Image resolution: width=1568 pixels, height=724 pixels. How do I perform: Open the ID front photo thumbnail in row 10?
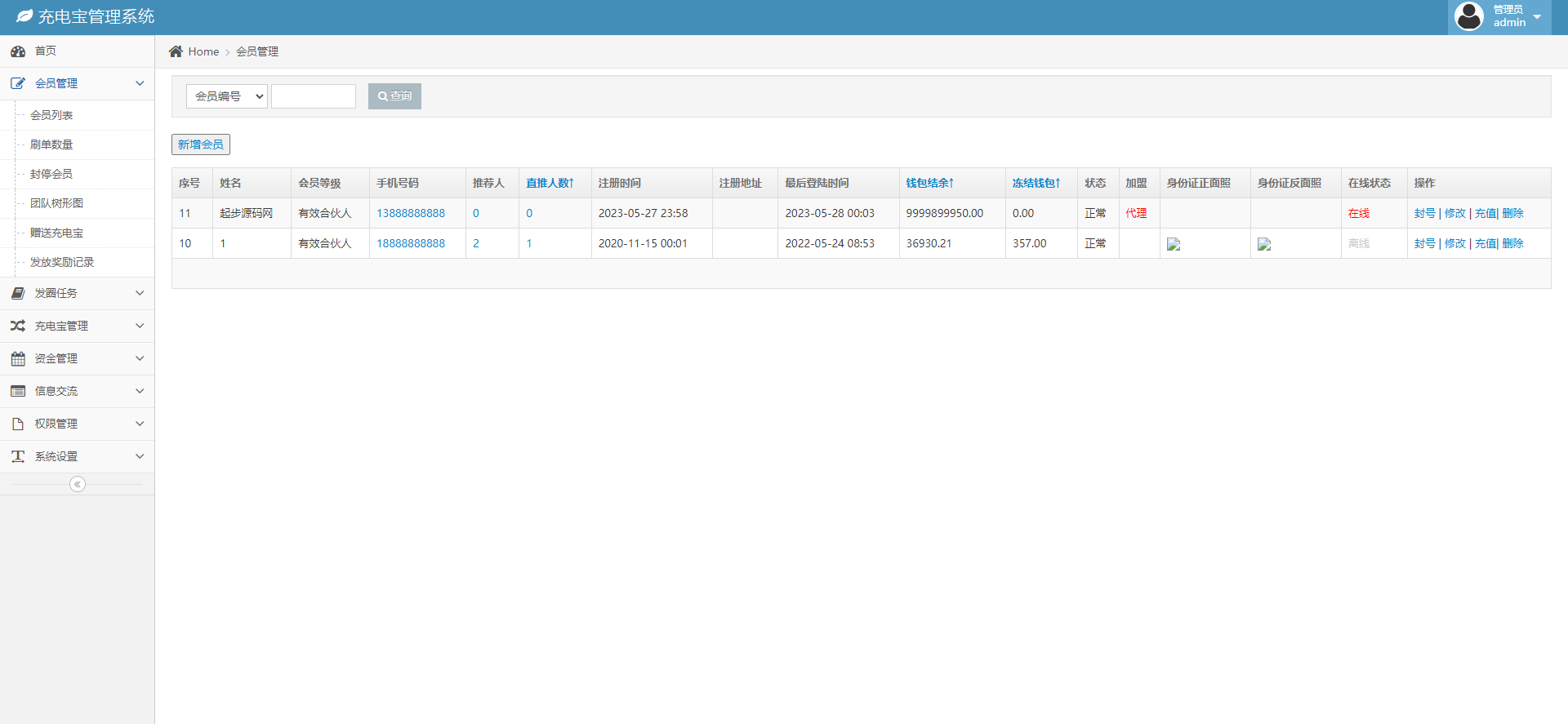click(x=1174, y=244)
